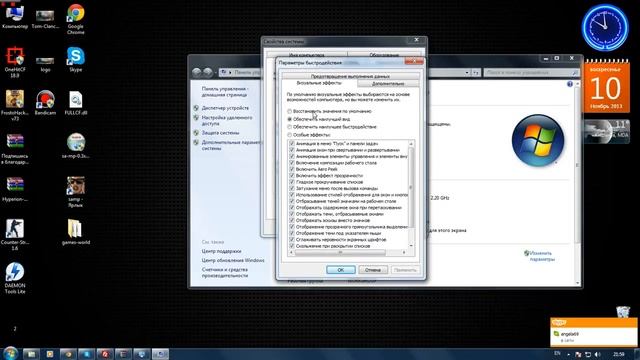Viewport: 640px width, 360px height.
Task: Uncheck Отображать эскизы вместо значков checkbox
Action: pos(291,220)
